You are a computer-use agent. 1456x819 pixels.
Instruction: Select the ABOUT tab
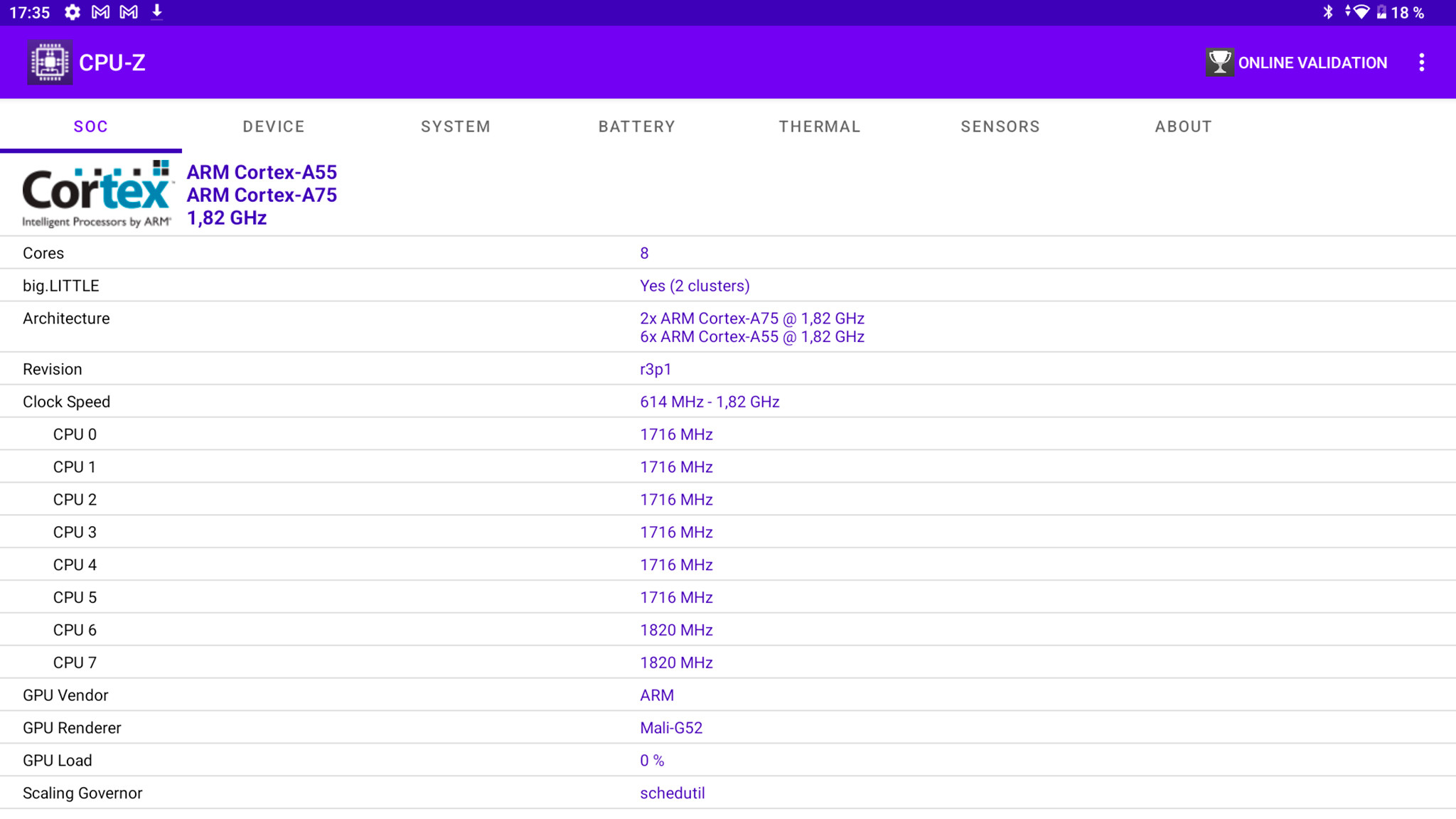(1183, 127)
